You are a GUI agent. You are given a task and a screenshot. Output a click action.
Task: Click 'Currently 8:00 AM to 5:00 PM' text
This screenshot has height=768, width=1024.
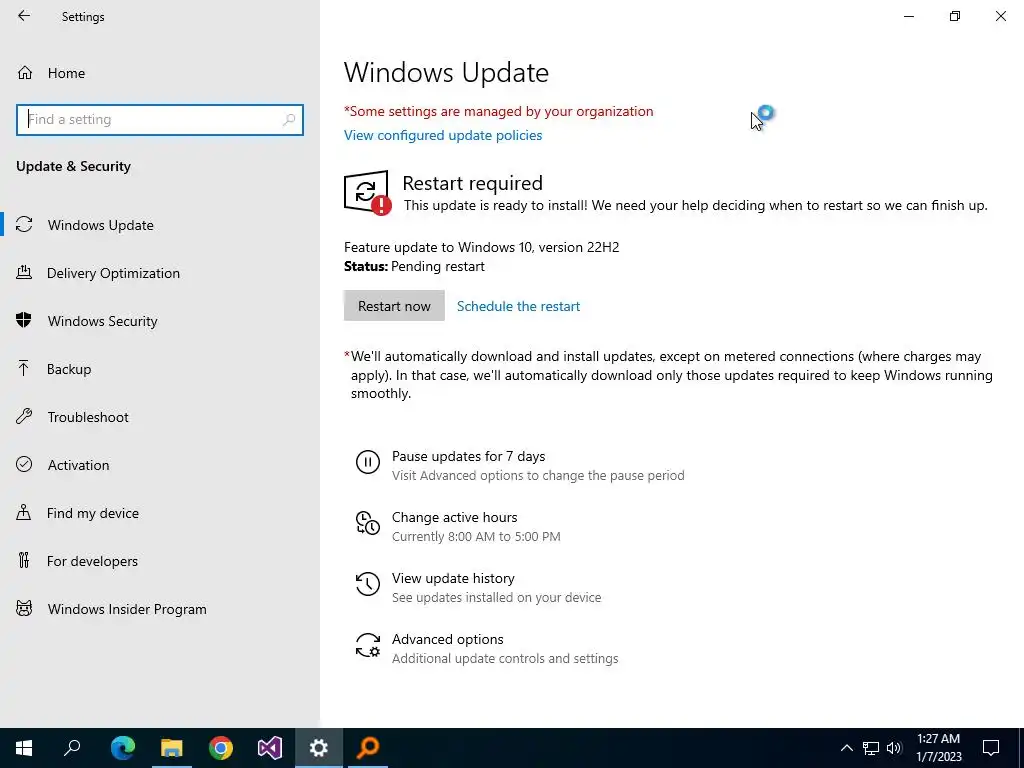(x=476, y=537)
